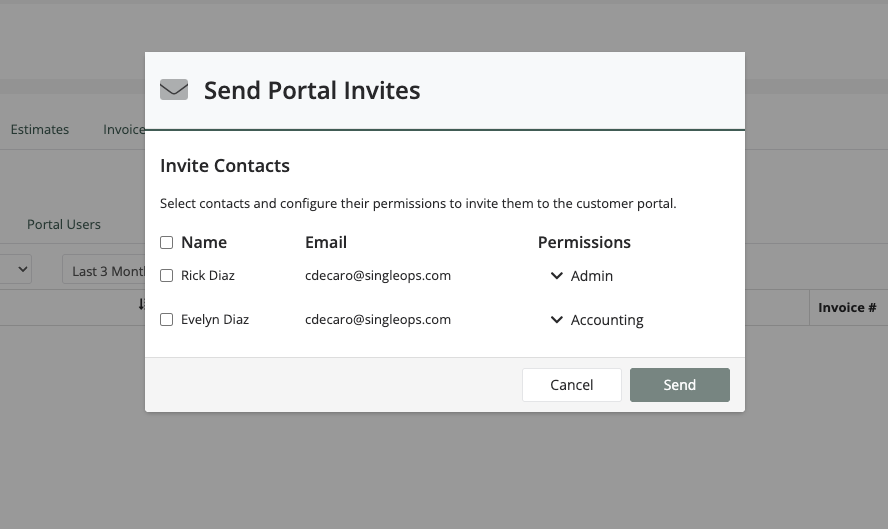Click the Permissions column heading

click(584, 242)
